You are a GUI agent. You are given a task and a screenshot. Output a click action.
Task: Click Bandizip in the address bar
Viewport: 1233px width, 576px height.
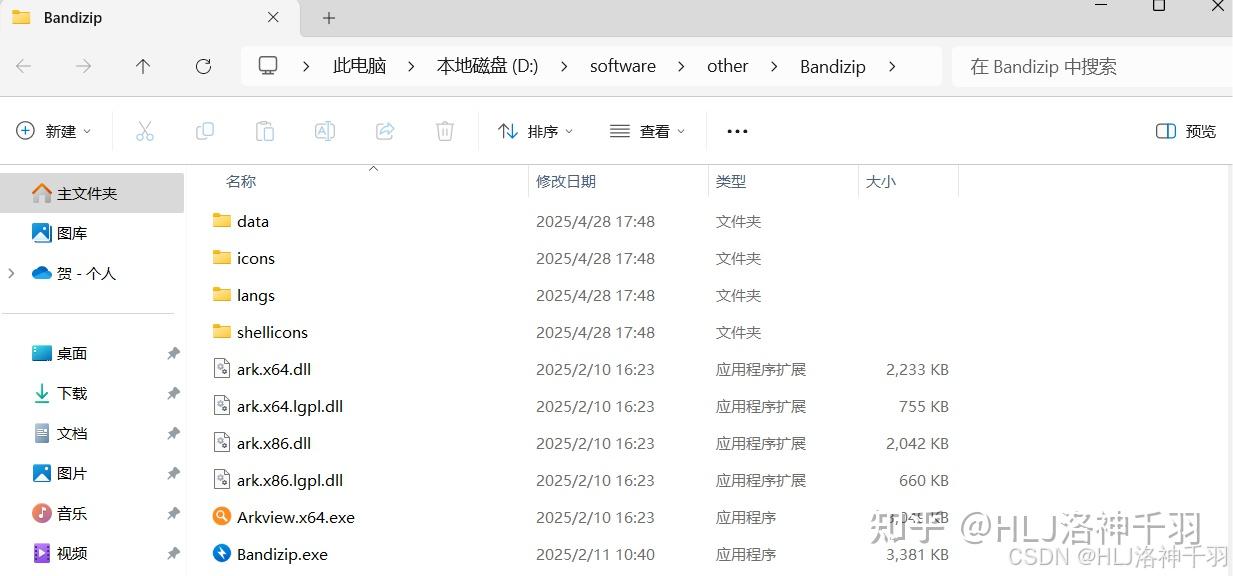point(833,66)
